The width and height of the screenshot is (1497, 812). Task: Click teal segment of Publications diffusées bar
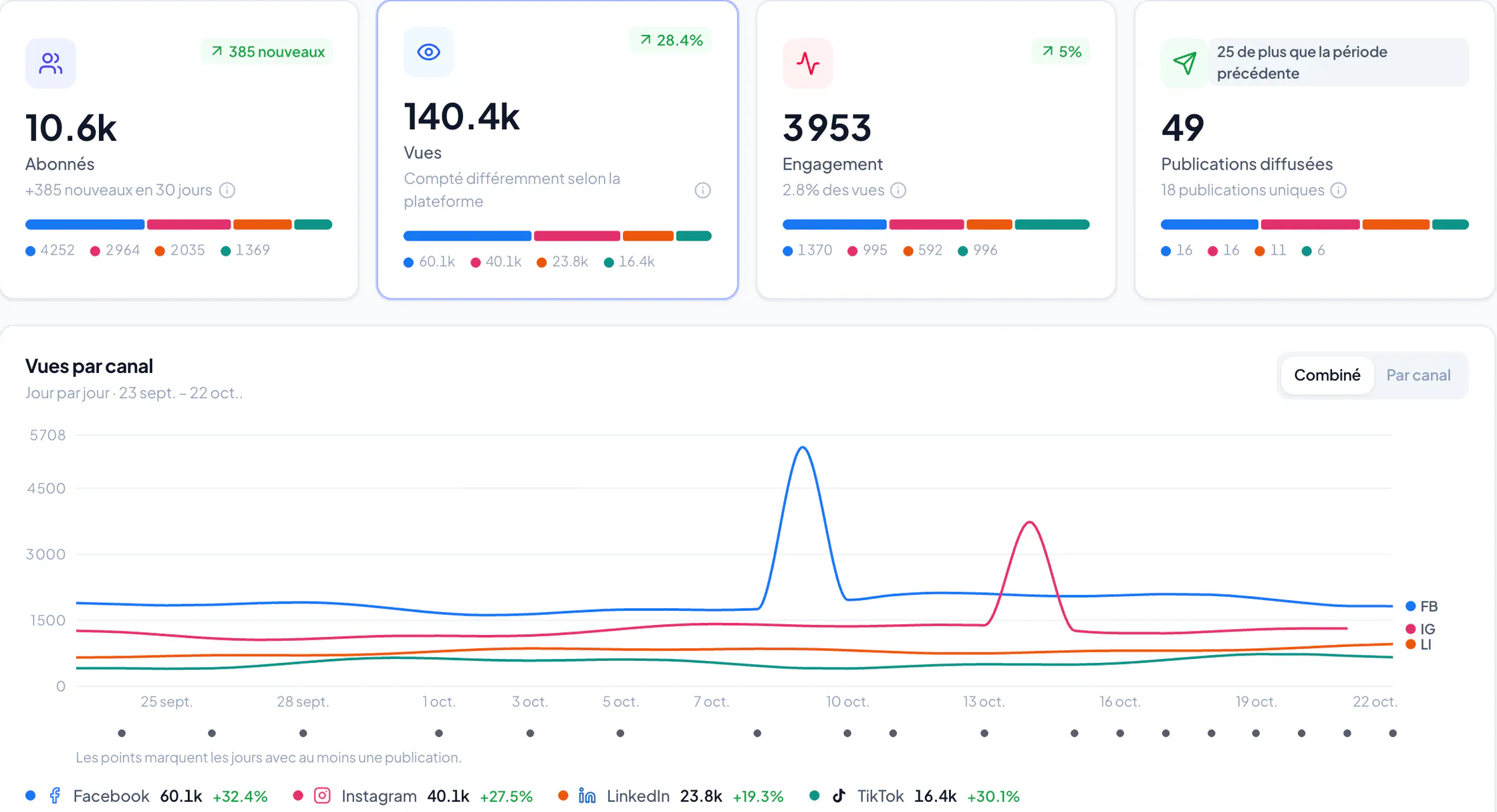pyautogui.click(x=1450, y=225)
